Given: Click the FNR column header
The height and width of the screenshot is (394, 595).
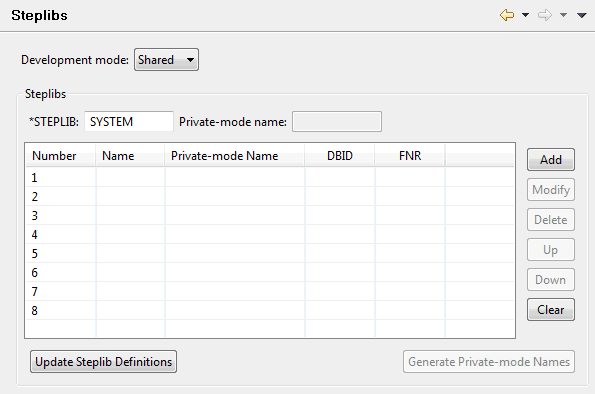Looking at the screenshot, I should [x=410, y=156].
